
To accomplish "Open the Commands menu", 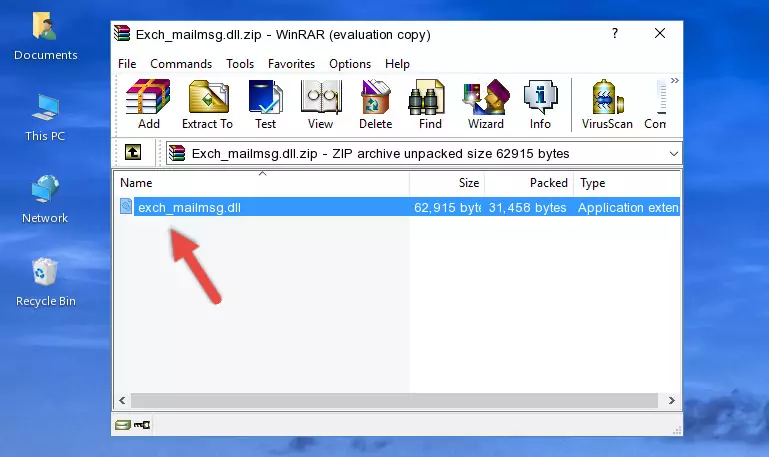I will click(x=181, y=64).
